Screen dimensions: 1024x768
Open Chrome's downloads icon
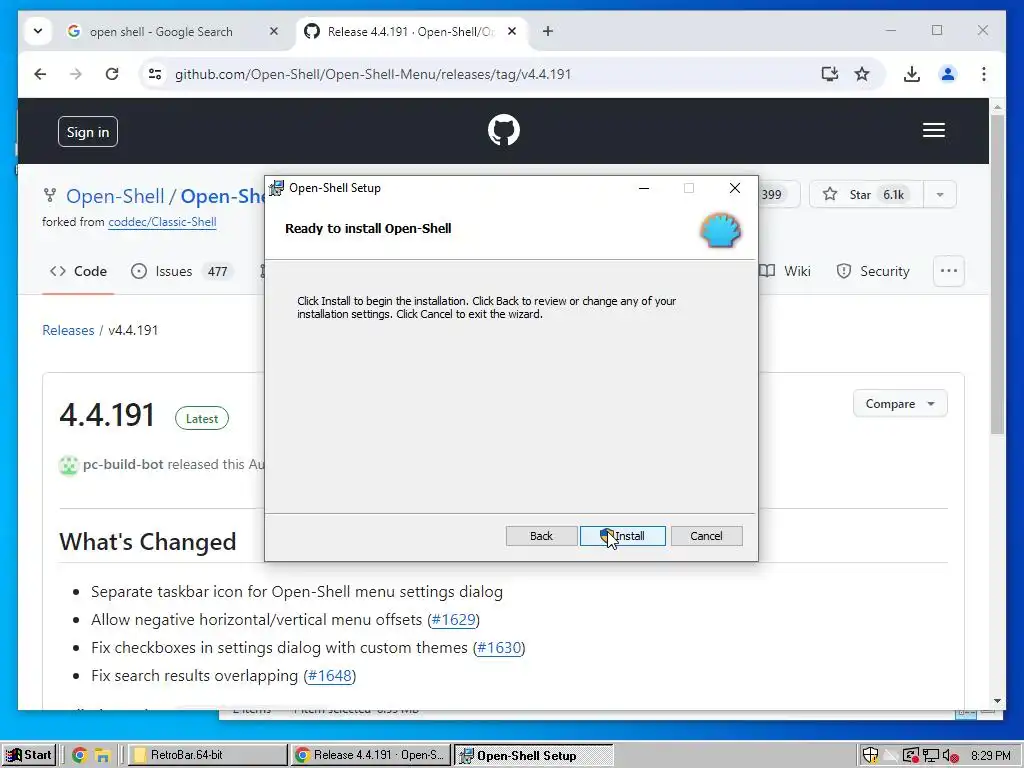tap(912, 74)
